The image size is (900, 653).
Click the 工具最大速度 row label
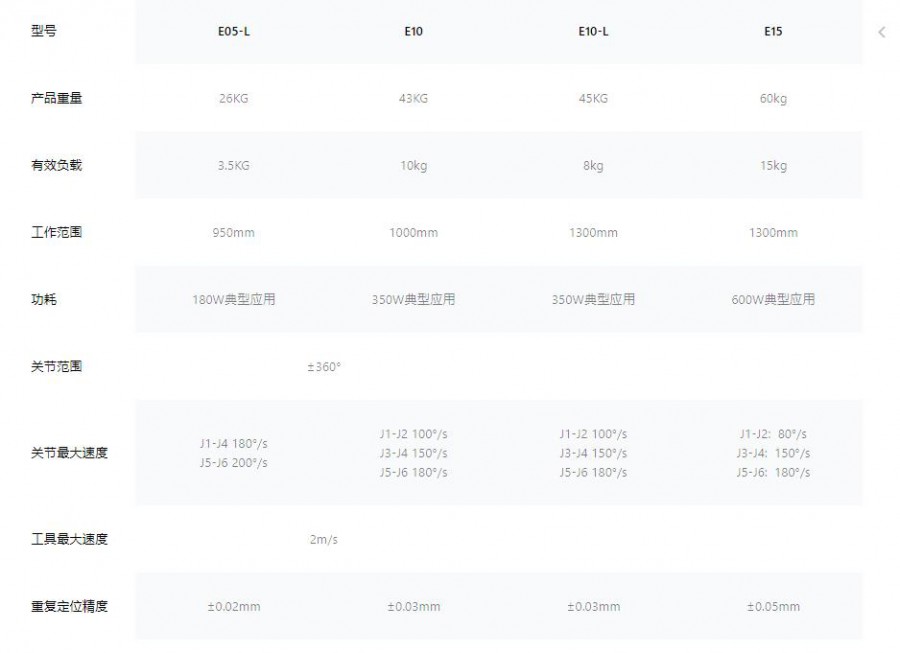coord(69,540)
